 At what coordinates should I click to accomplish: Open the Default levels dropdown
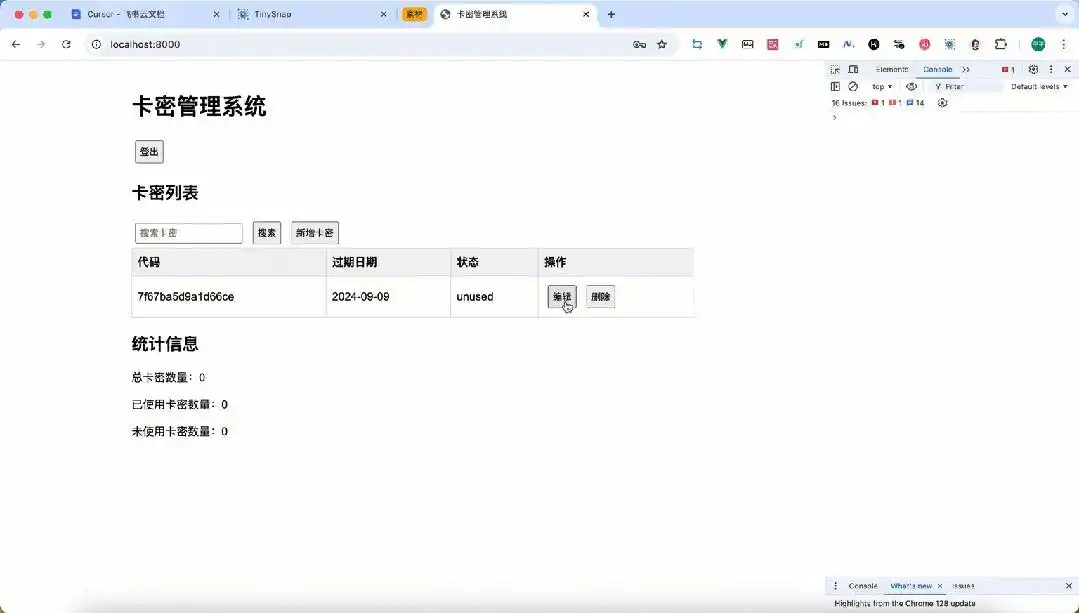click(1038, 87)
